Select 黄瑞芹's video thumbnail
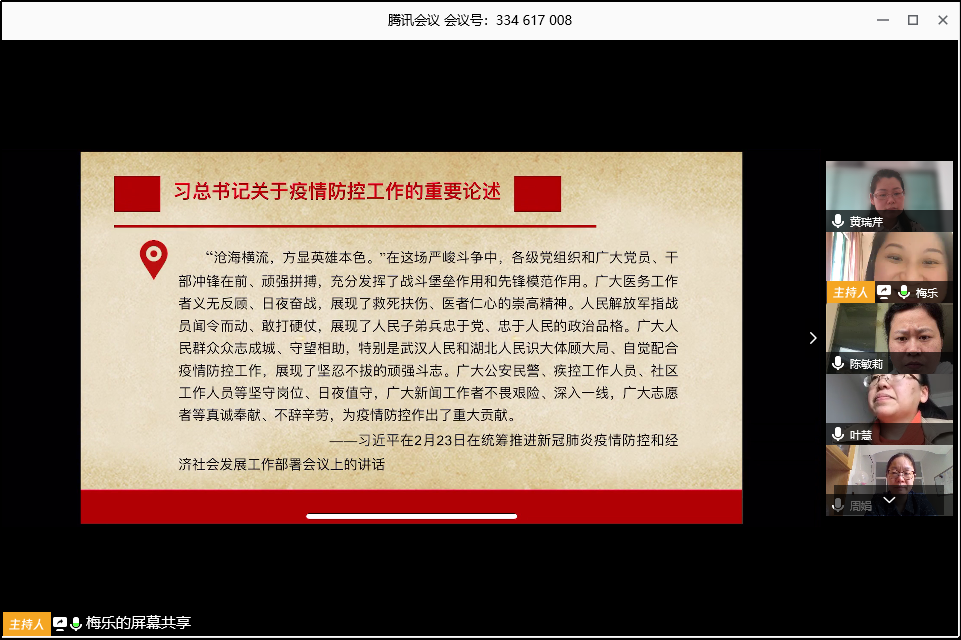 888,190
